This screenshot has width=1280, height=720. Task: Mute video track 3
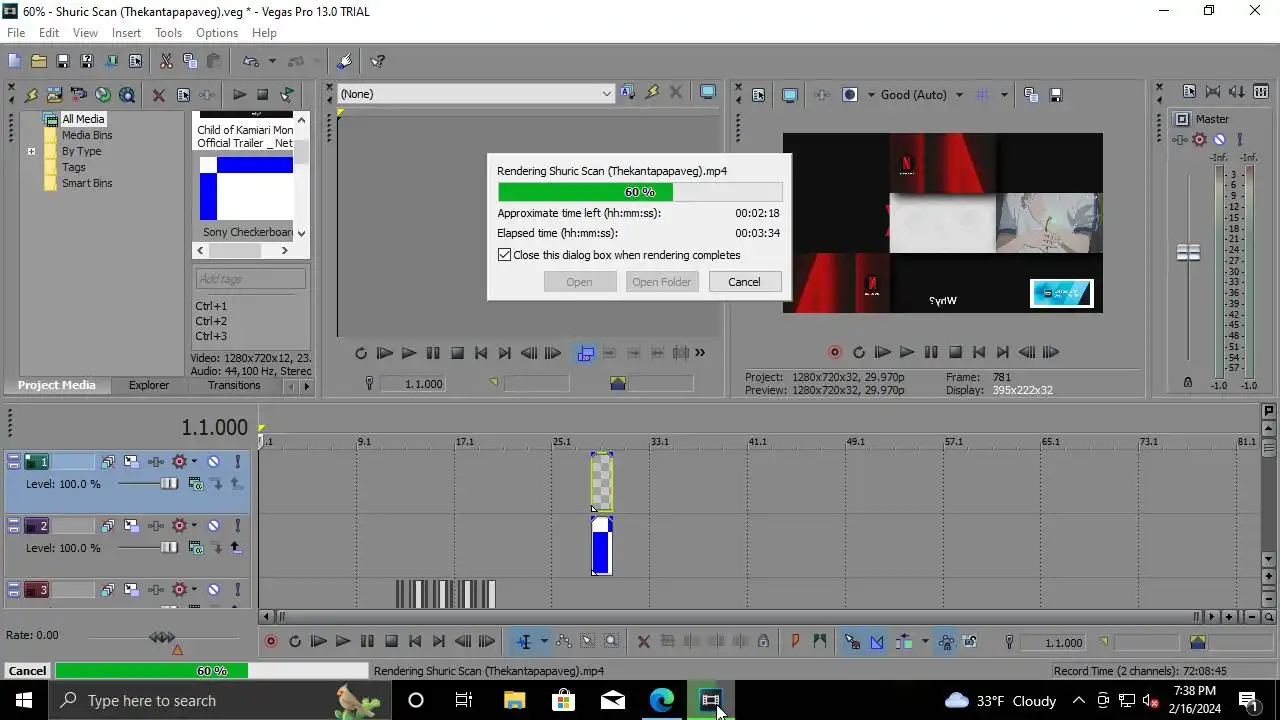coord(213,590)
